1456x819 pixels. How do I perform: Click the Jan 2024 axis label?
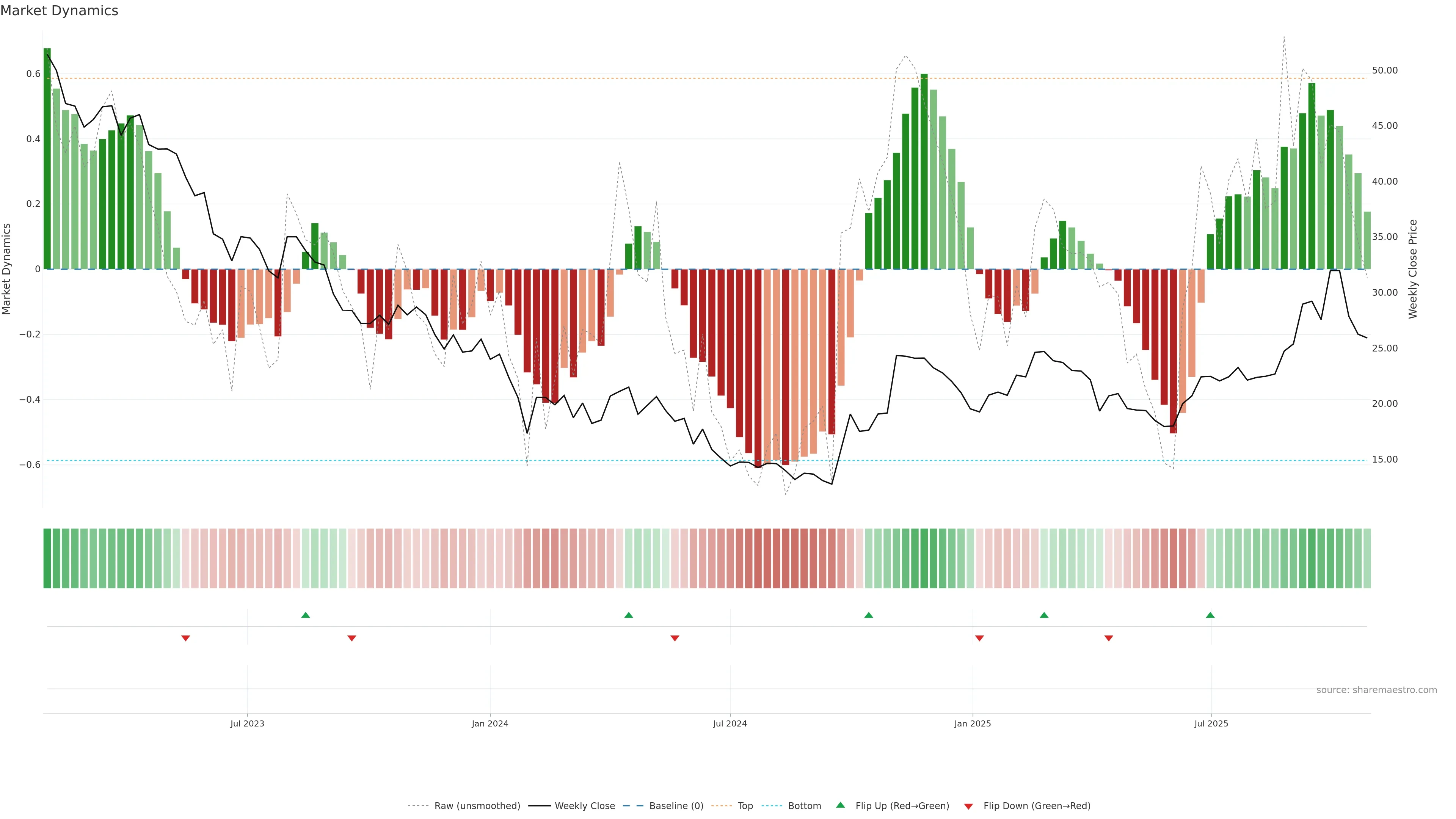(490, 723)
